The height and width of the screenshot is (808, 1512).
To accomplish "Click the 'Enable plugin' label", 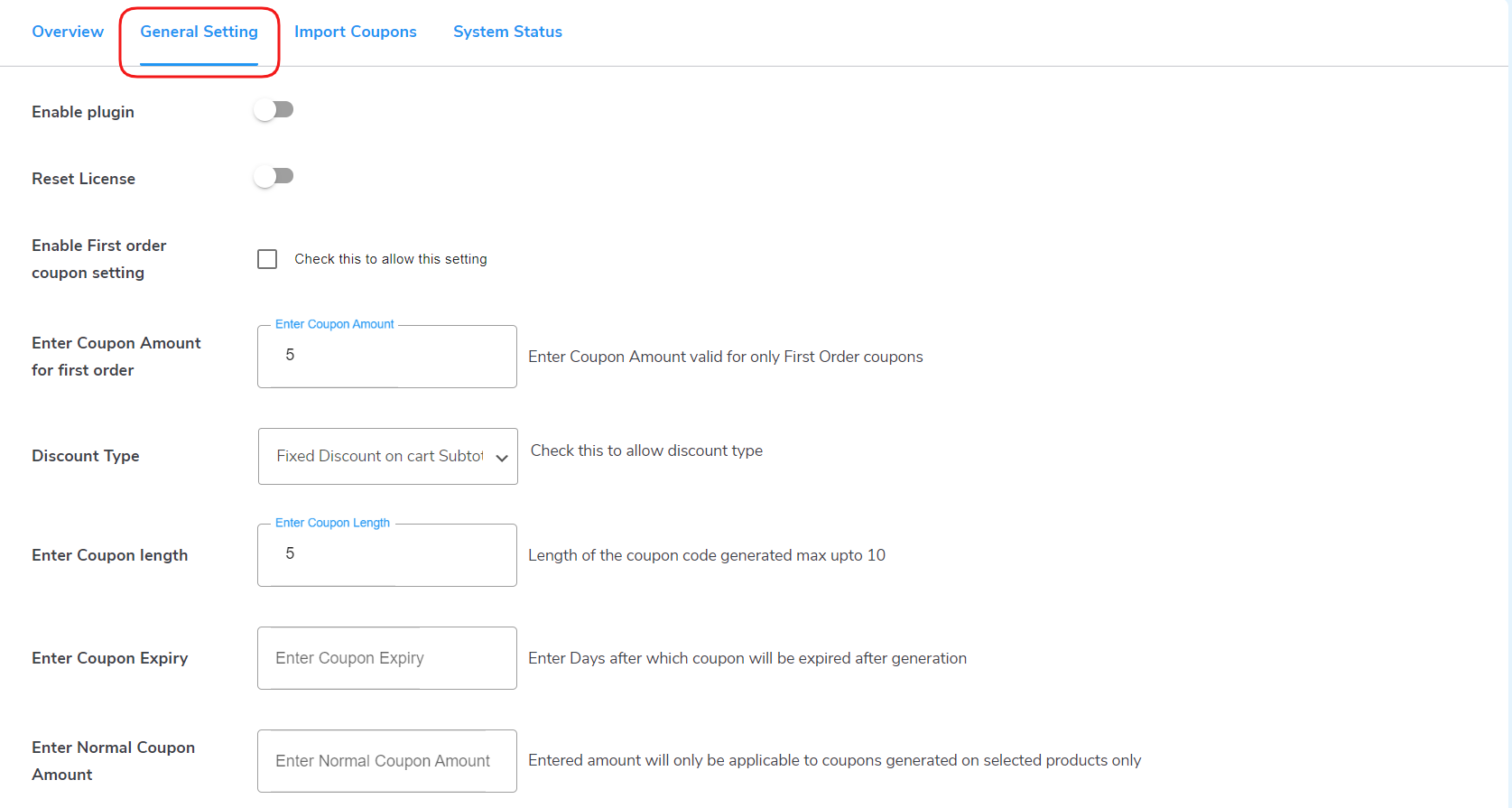I will pos(83,112).
